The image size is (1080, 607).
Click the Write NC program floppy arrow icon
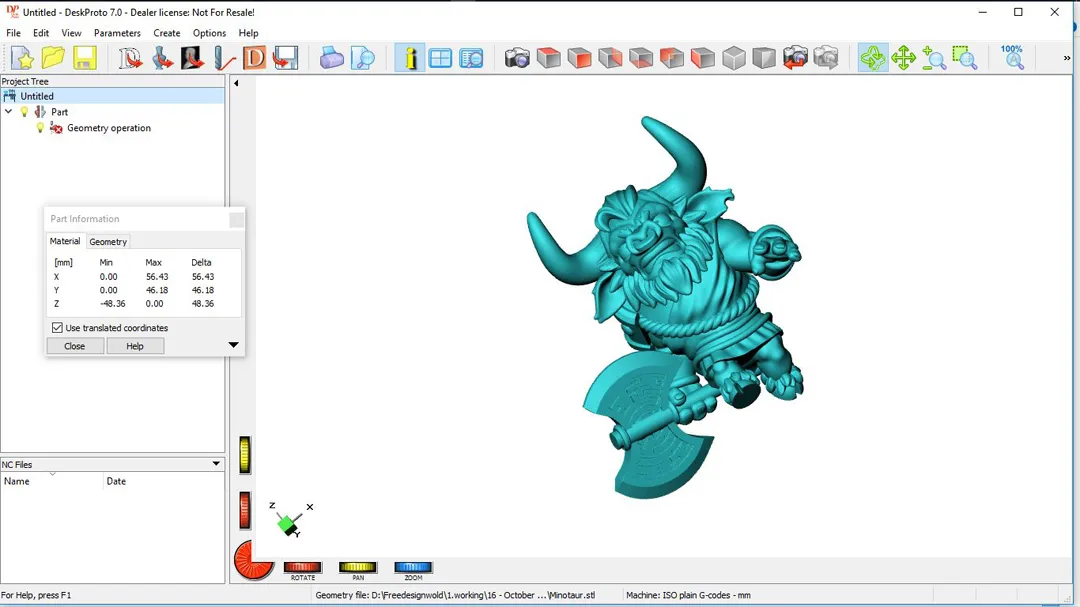285,58
